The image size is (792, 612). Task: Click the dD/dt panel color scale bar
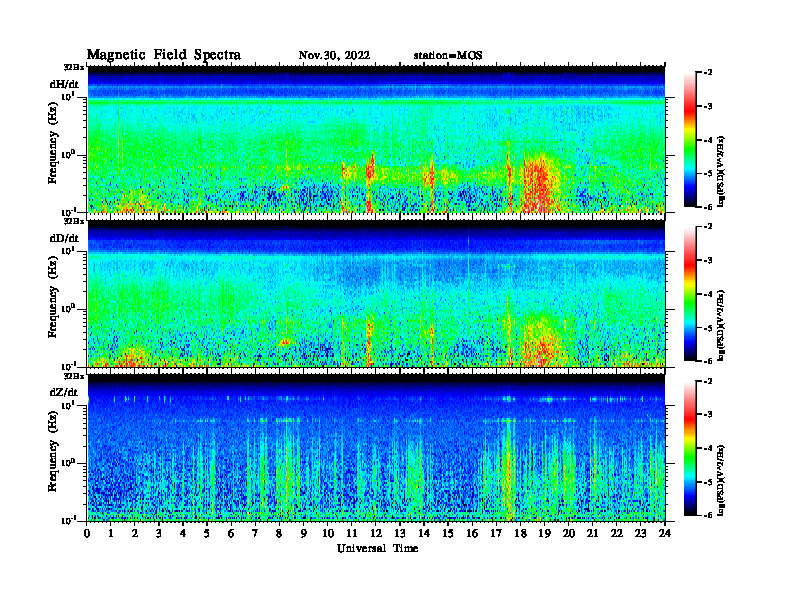(x=690, y=294)
